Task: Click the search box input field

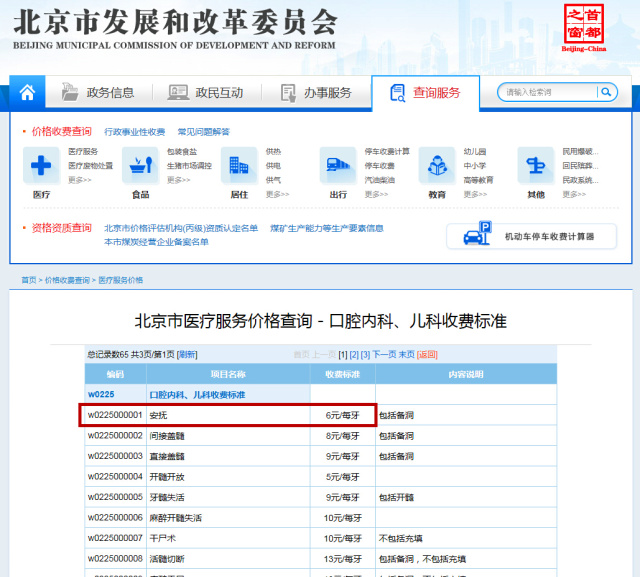Action: 549,92
